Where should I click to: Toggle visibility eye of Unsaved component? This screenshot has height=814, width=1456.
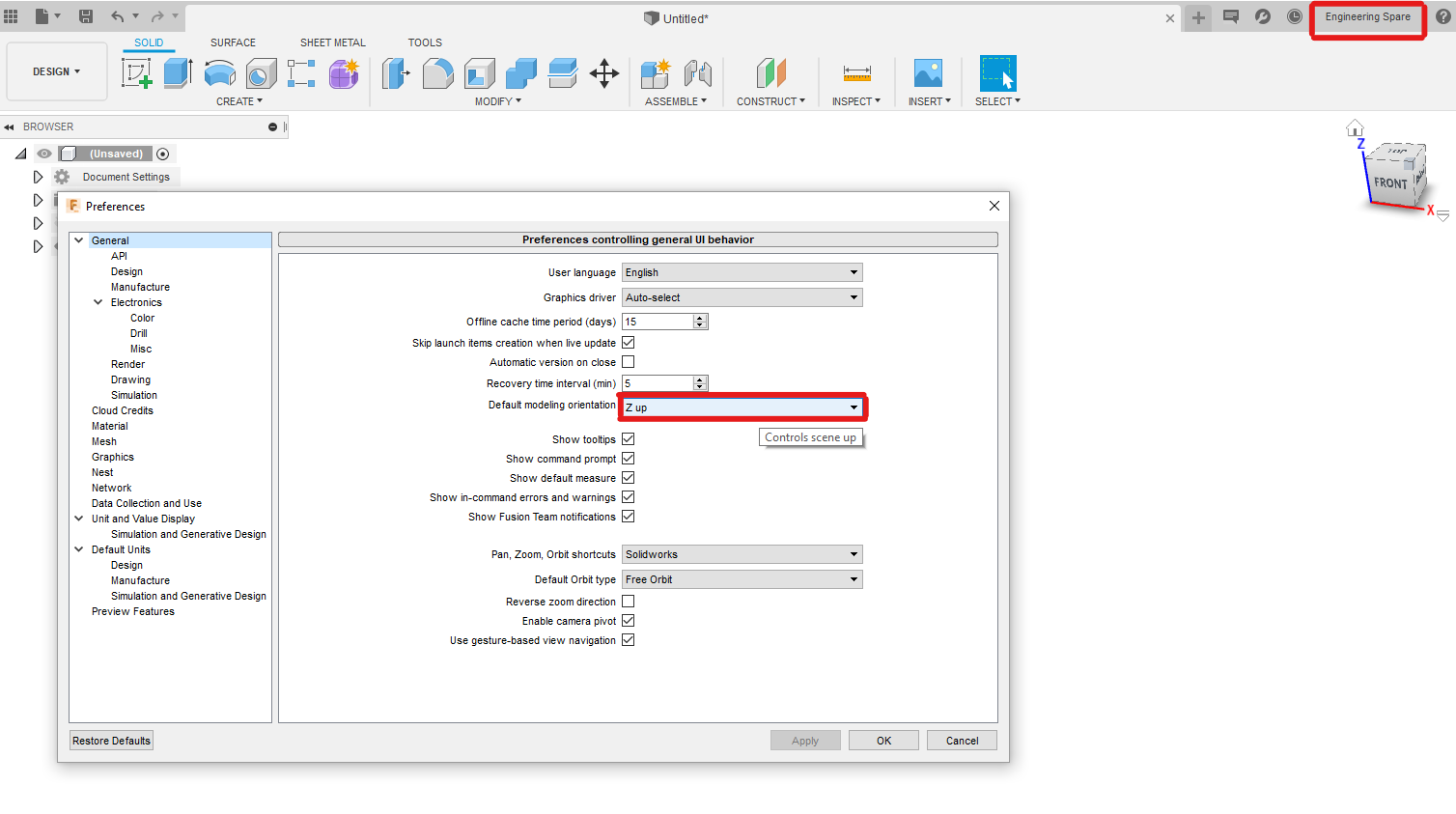44,154
